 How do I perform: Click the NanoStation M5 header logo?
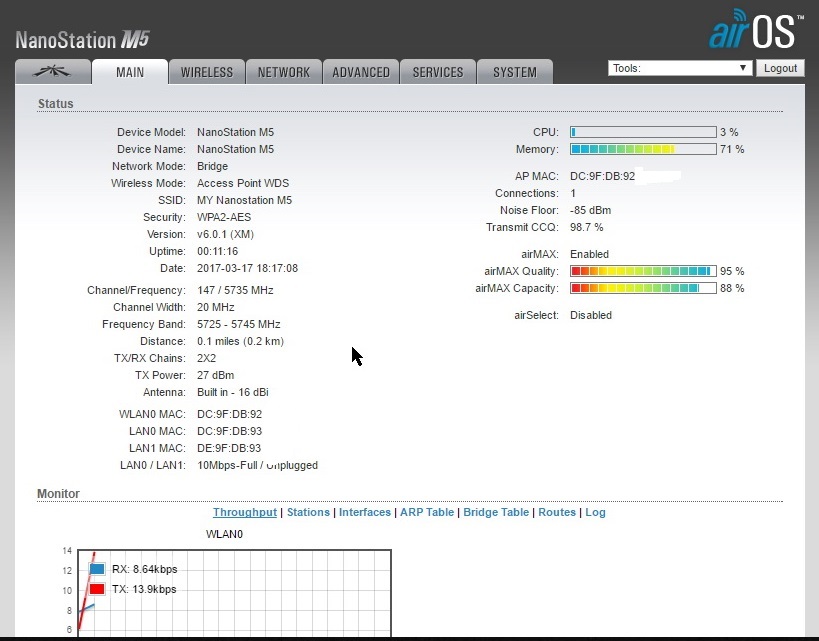[83, 40]
